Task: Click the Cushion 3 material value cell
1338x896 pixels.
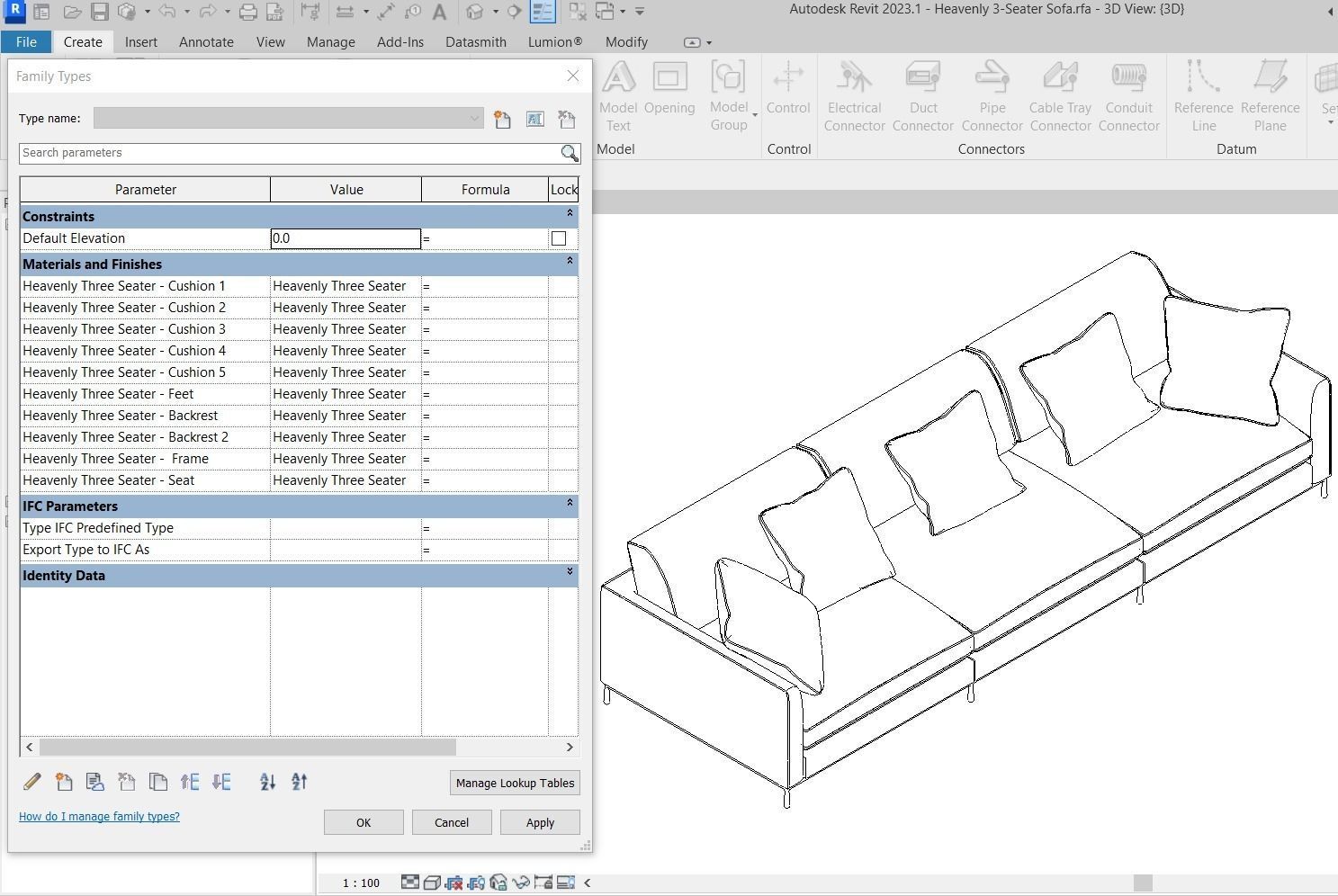Action: click(x=346, y=329)
